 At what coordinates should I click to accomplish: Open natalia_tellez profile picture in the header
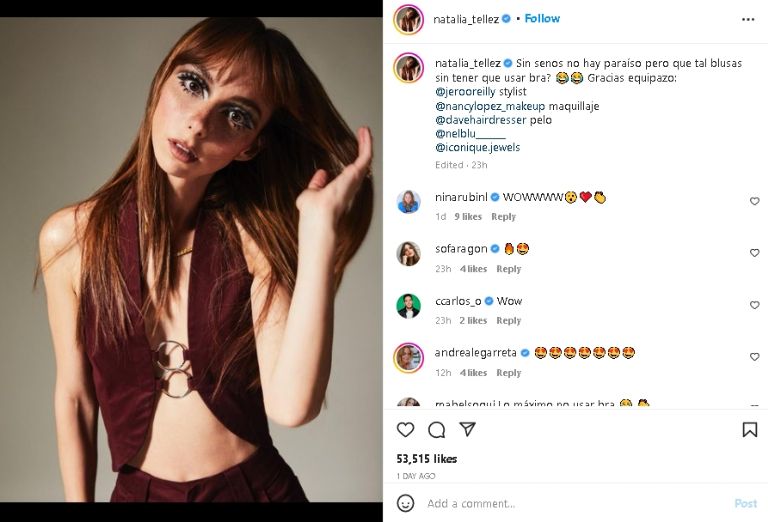(408, 19)
